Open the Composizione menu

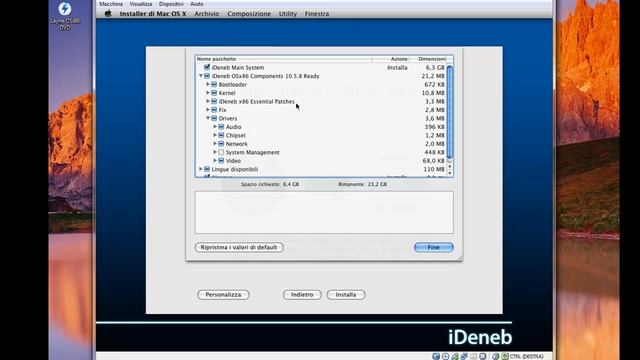click(x=249, y=13)
